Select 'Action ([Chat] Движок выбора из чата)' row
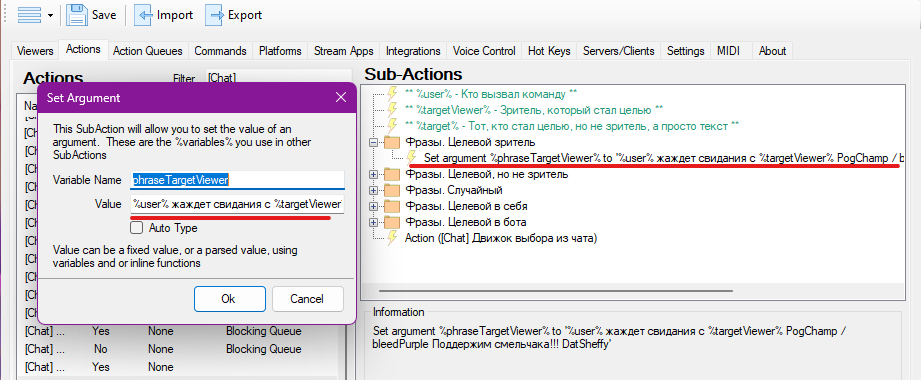This screenshot has height=380, width=921. [x=501, y=238]
